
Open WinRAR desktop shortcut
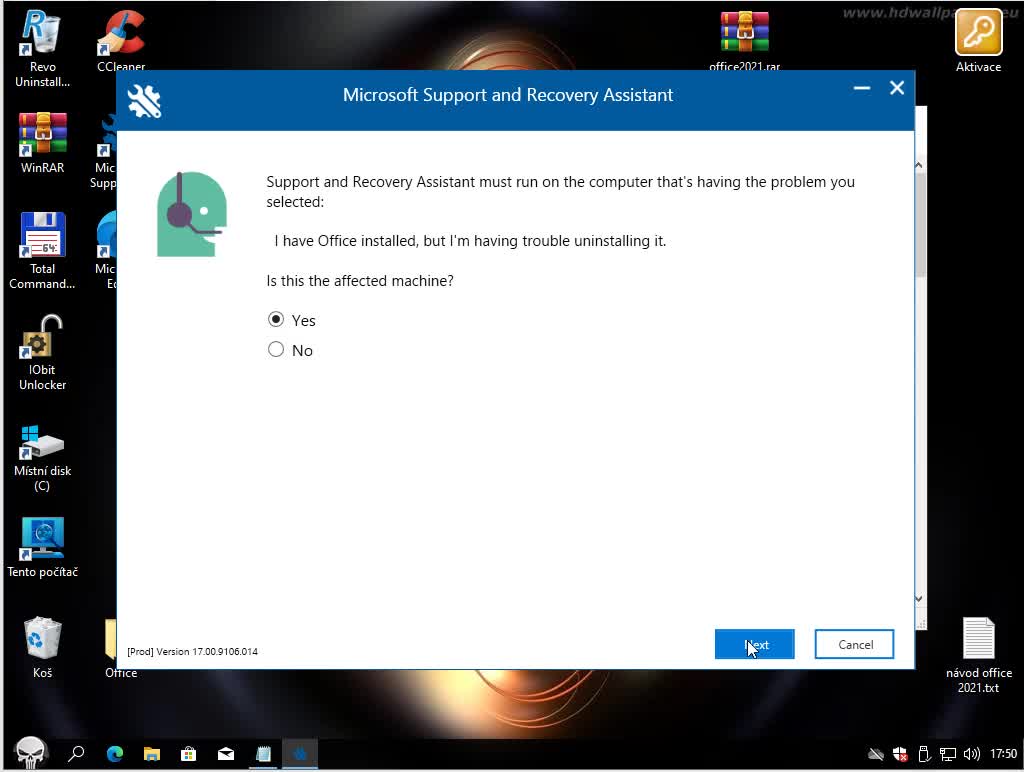(42, 143)
